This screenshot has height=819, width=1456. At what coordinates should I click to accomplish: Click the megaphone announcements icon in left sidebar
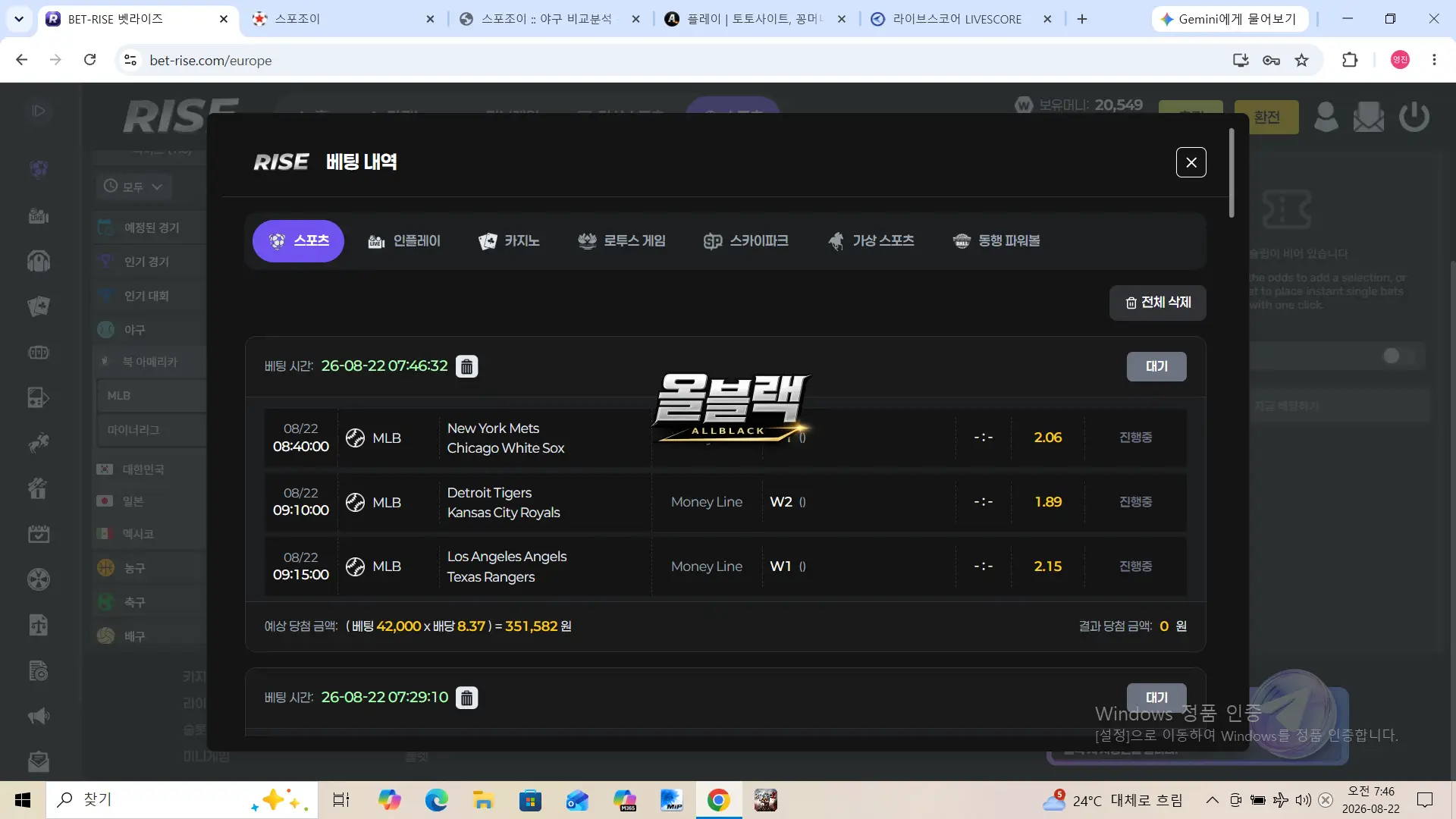click(x=39, y=716)
